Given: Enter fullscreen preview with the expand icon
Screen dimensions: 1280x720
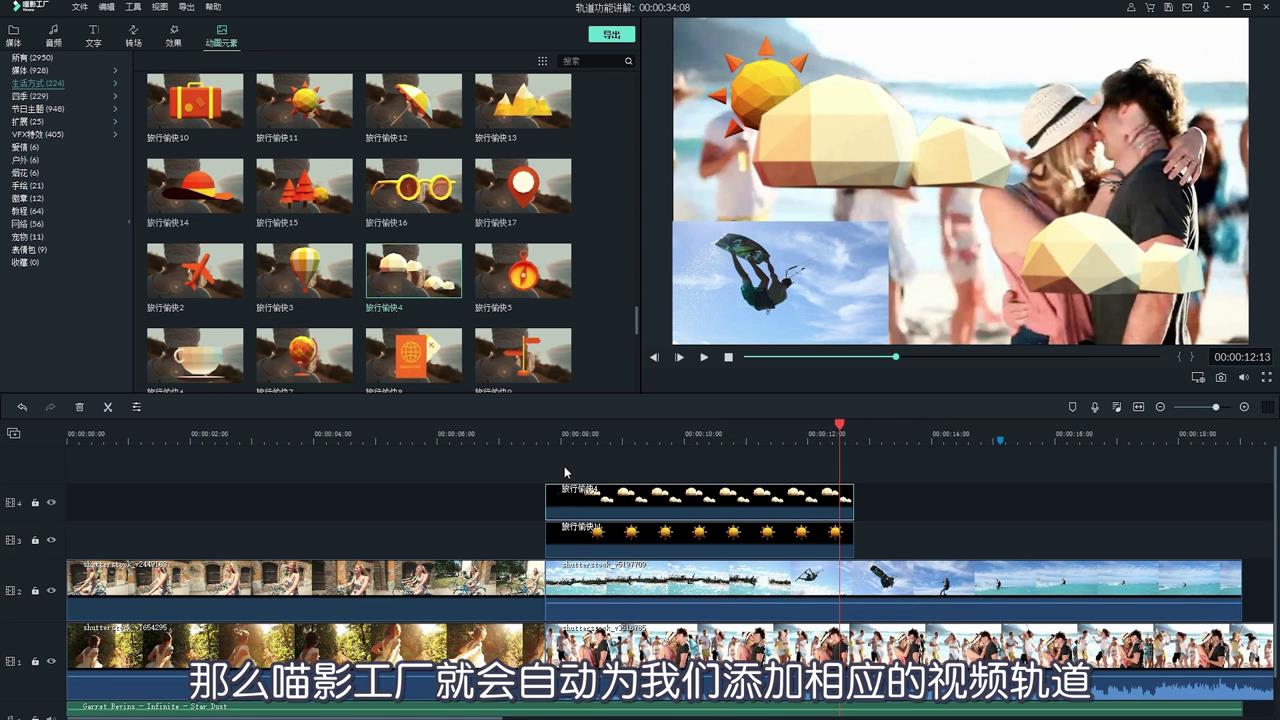Looking at the screenshot, I should coord(1266,377).
